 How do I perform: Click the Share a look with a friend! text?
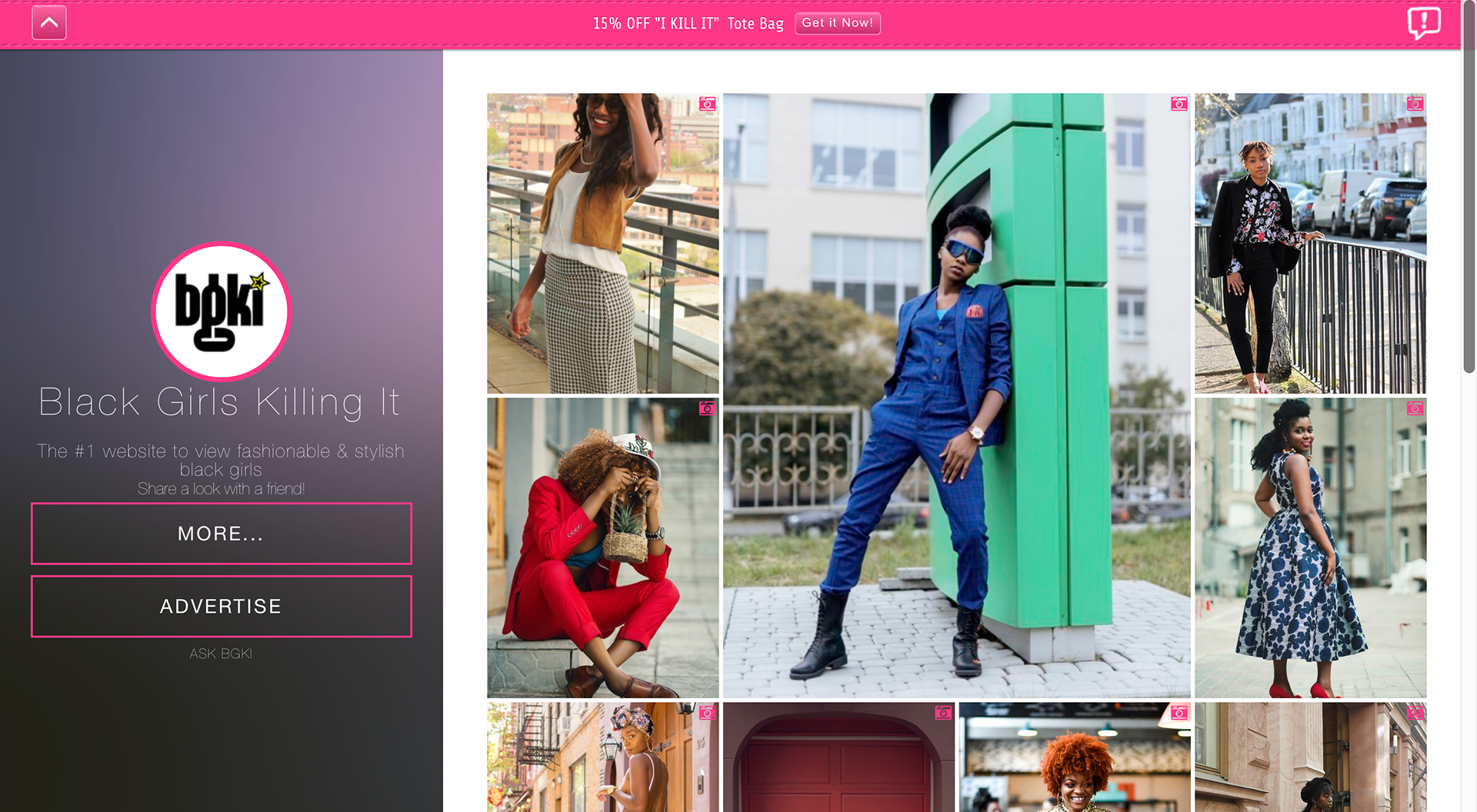point(222,489)
